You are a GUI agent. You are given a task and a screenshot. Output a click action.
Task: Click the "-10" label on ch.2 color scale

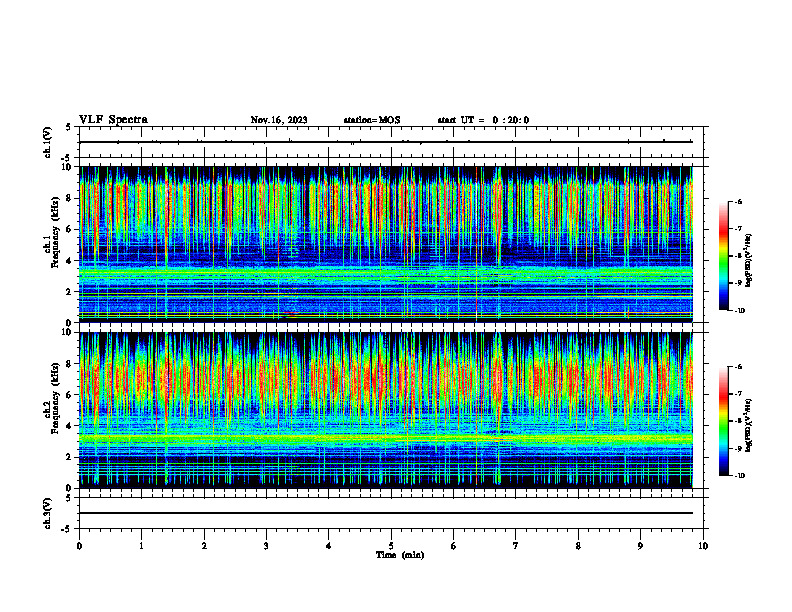point(739,476)
